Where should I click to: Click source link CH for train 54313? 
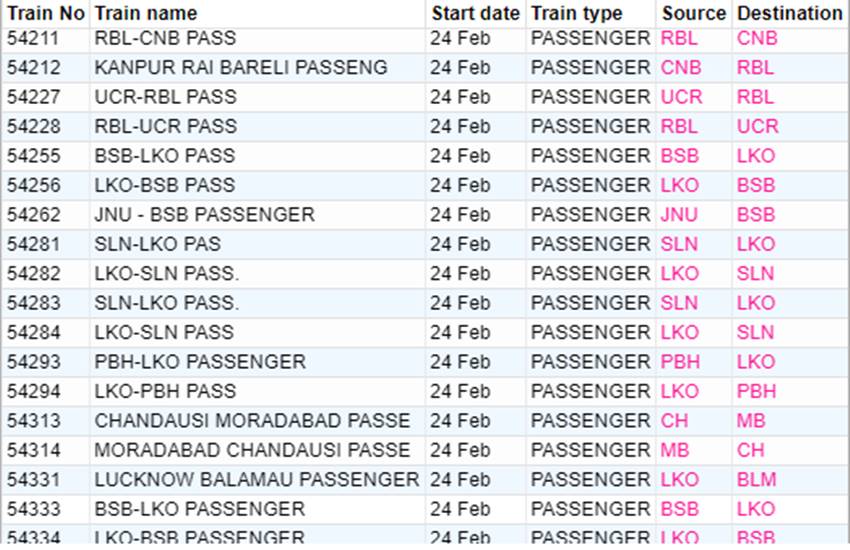coord(674,421)
